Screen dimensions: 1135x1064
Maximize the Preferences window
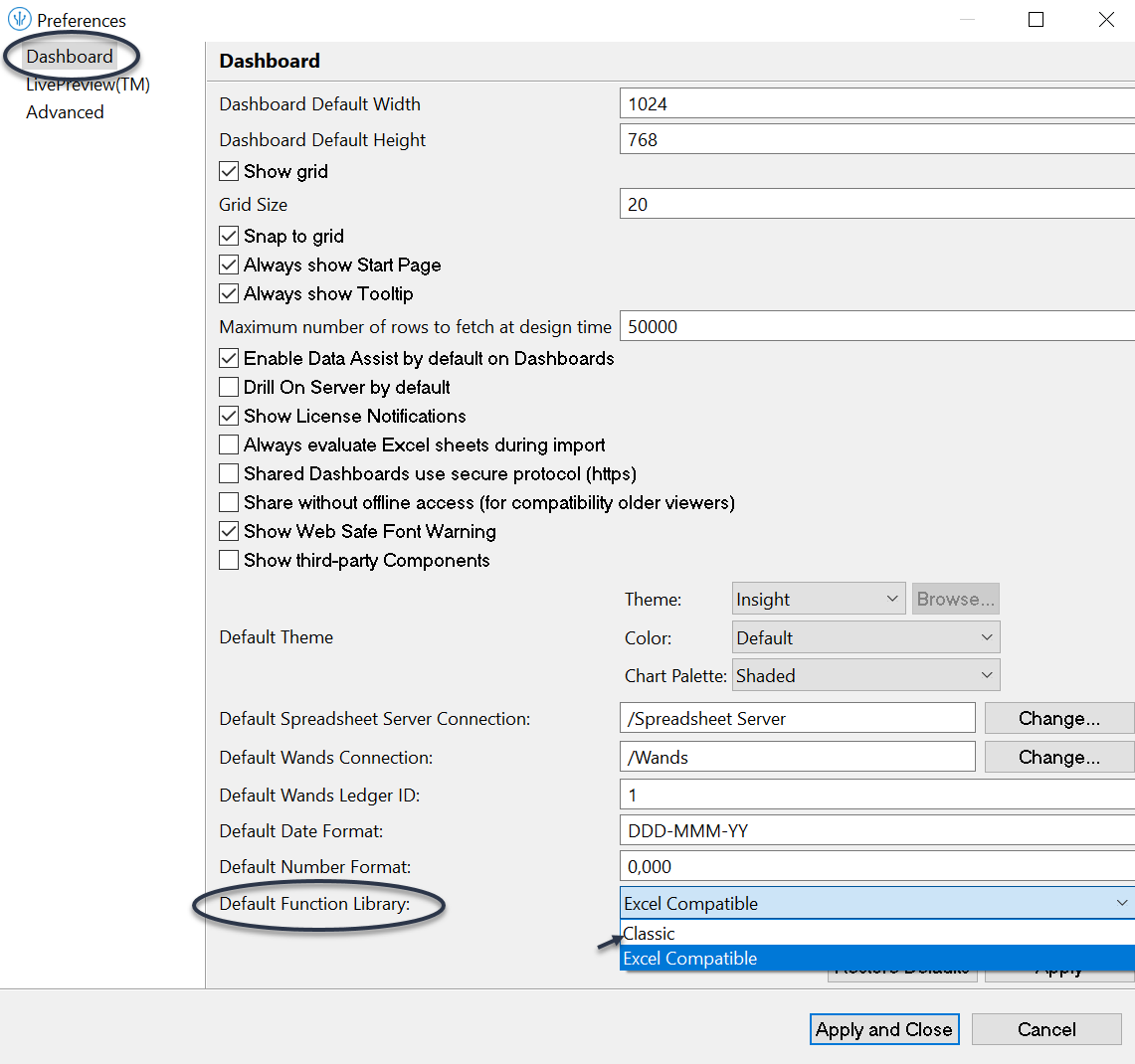pos(1036,20)
